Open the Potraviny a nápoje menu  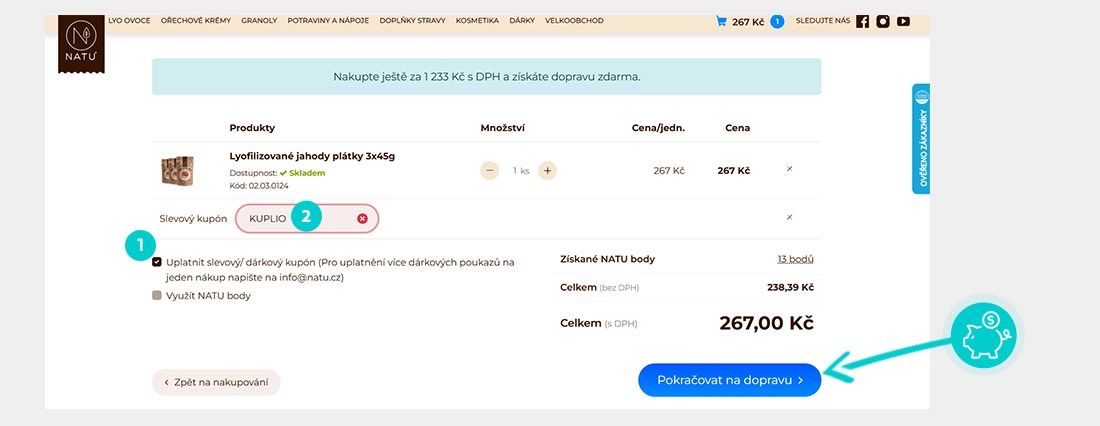coord(328,21)
